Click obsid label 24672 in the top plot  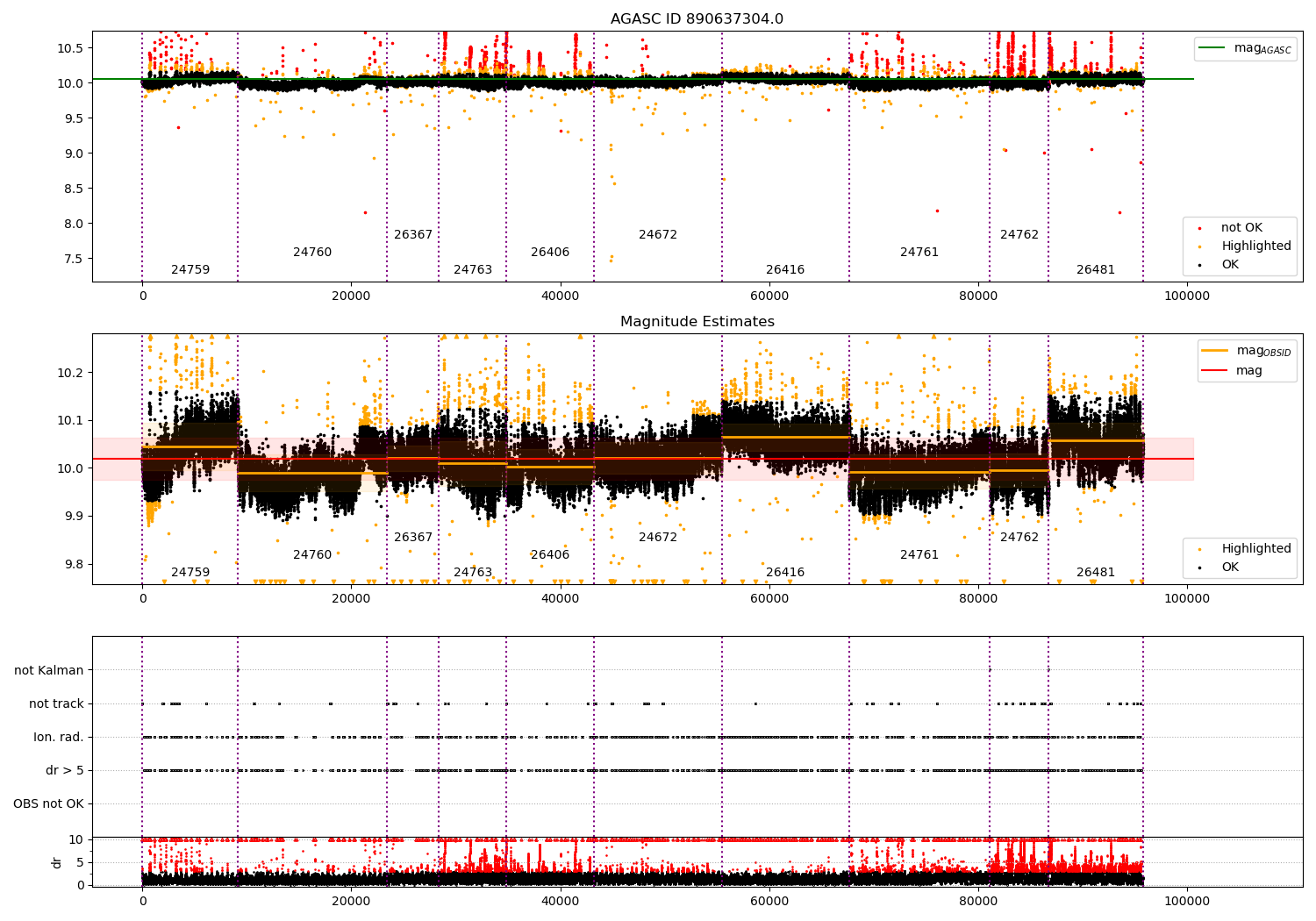(658, 235)
